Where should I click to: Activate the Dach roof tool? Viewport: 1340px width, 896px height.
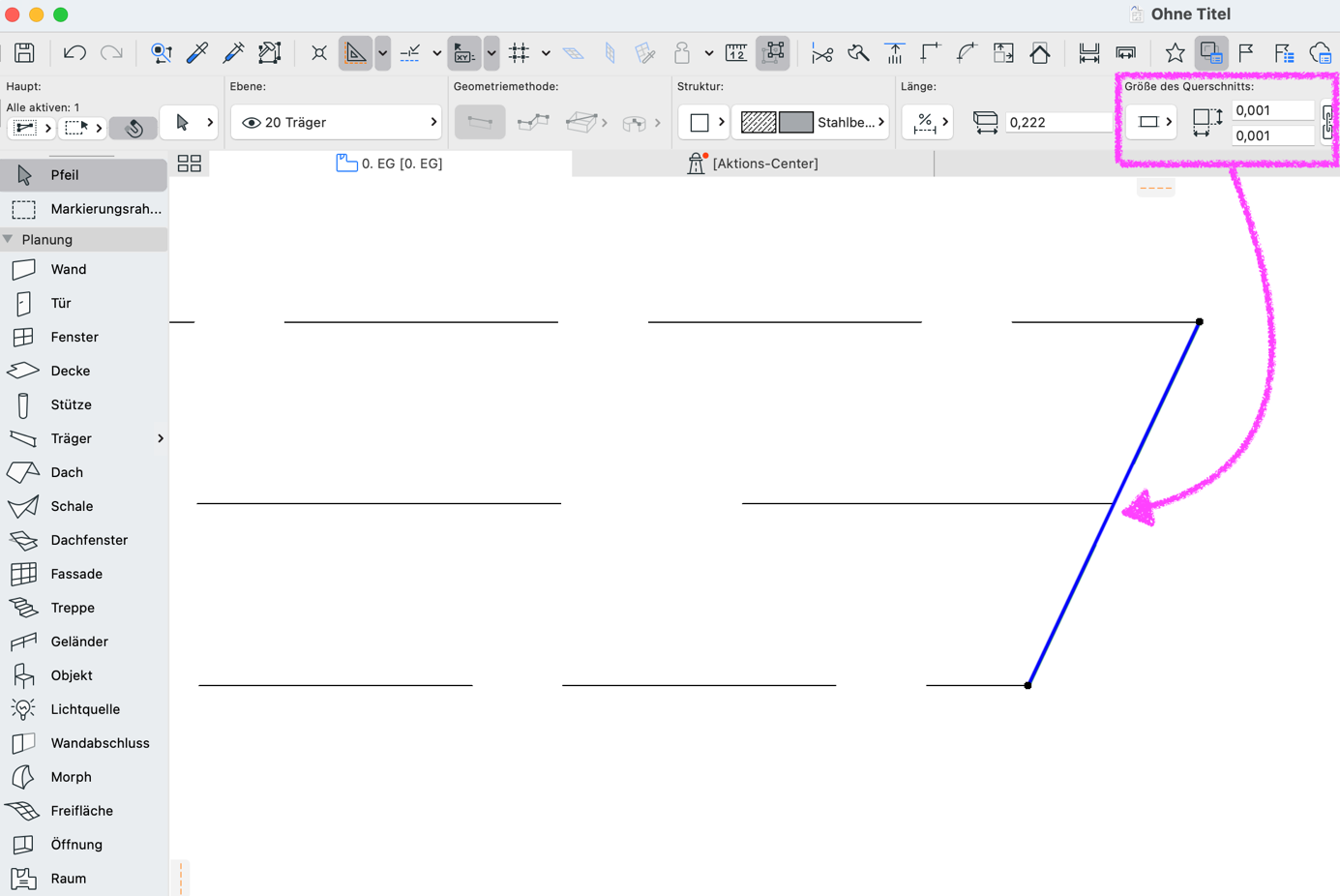(x=84, y=472)
